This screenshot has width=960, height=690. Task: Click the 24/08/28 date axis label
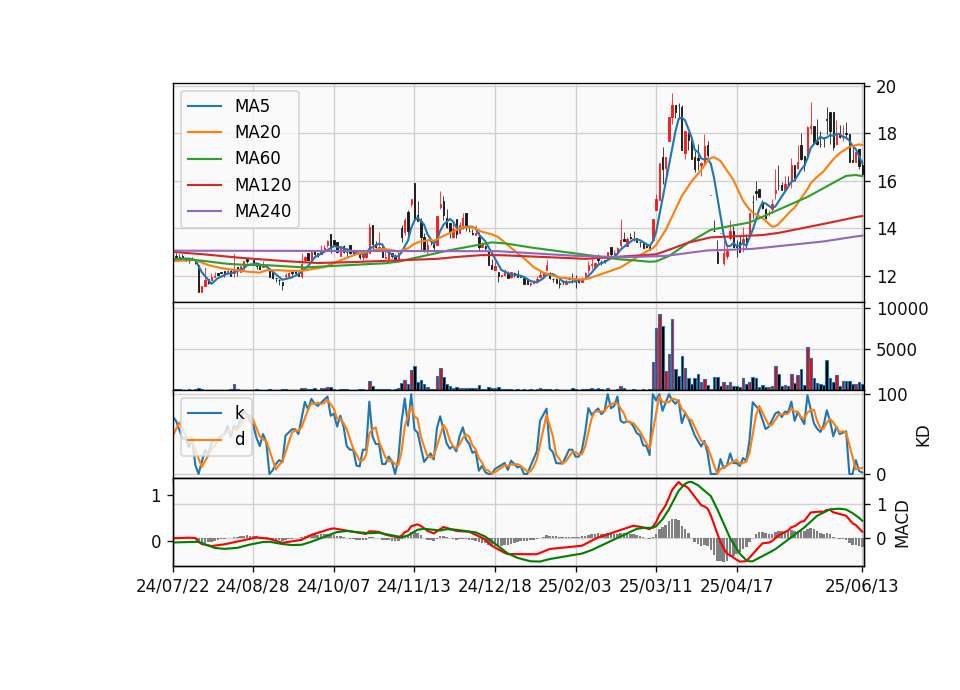point(253,586)
